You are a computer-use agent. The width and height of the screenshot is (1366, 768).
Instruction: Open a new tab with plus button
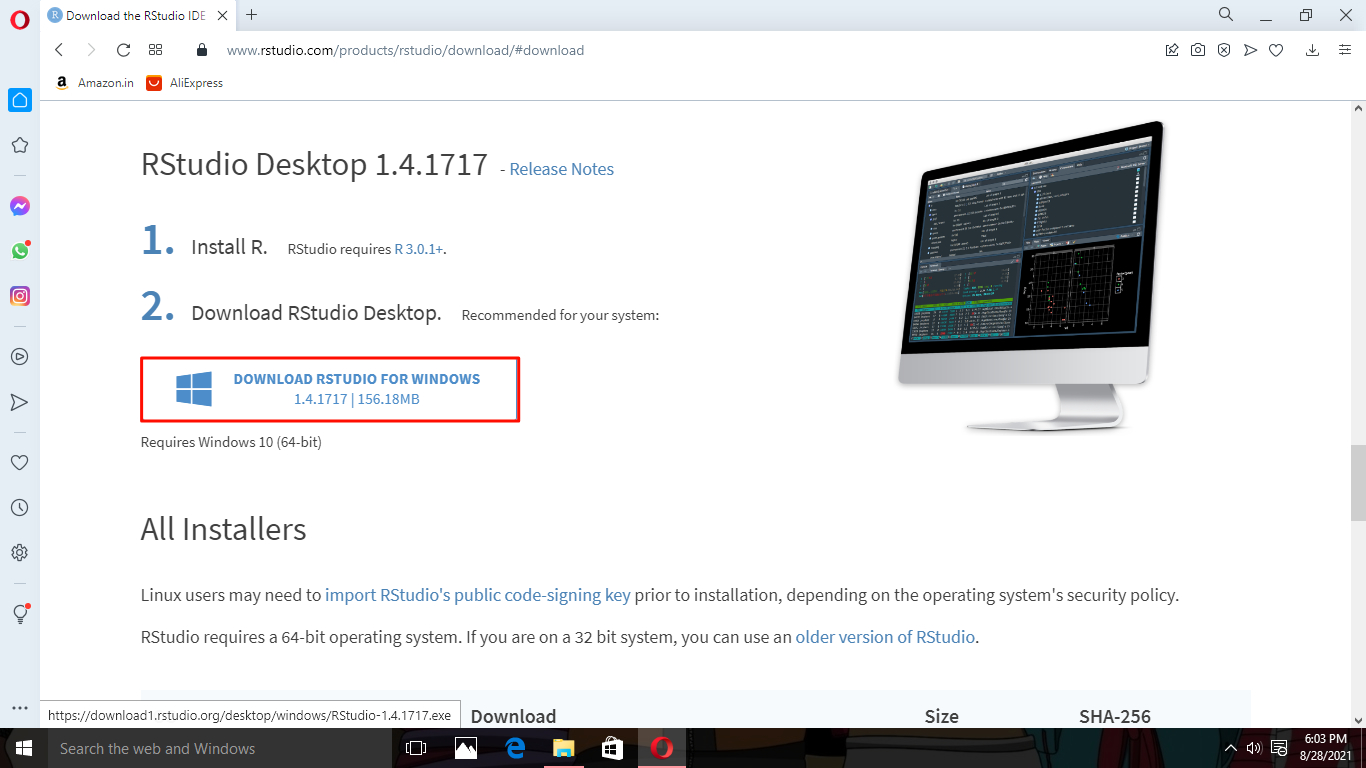coord(251,15)
